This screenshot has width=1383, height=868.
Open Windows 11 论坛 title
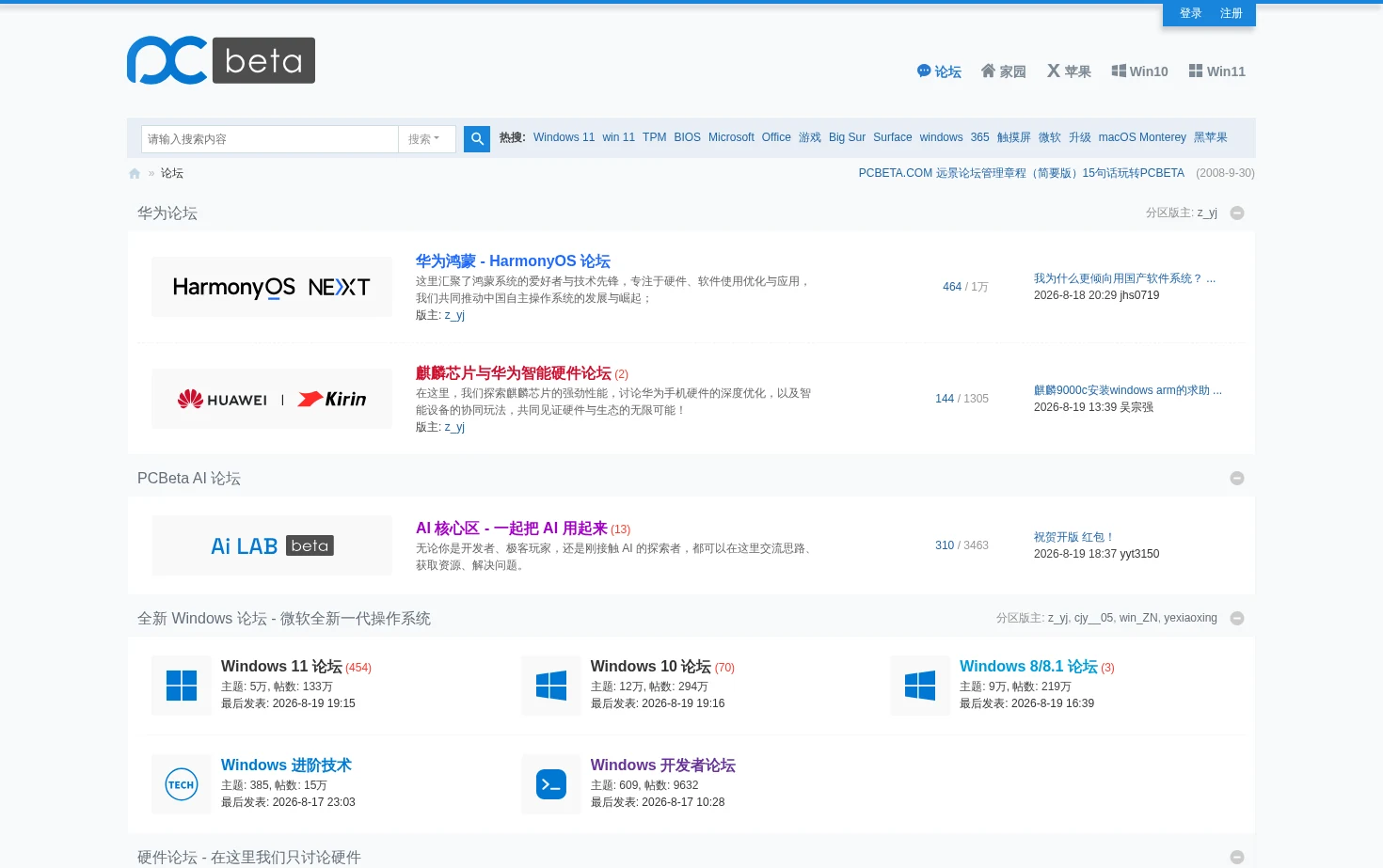(x=281, y=667)
